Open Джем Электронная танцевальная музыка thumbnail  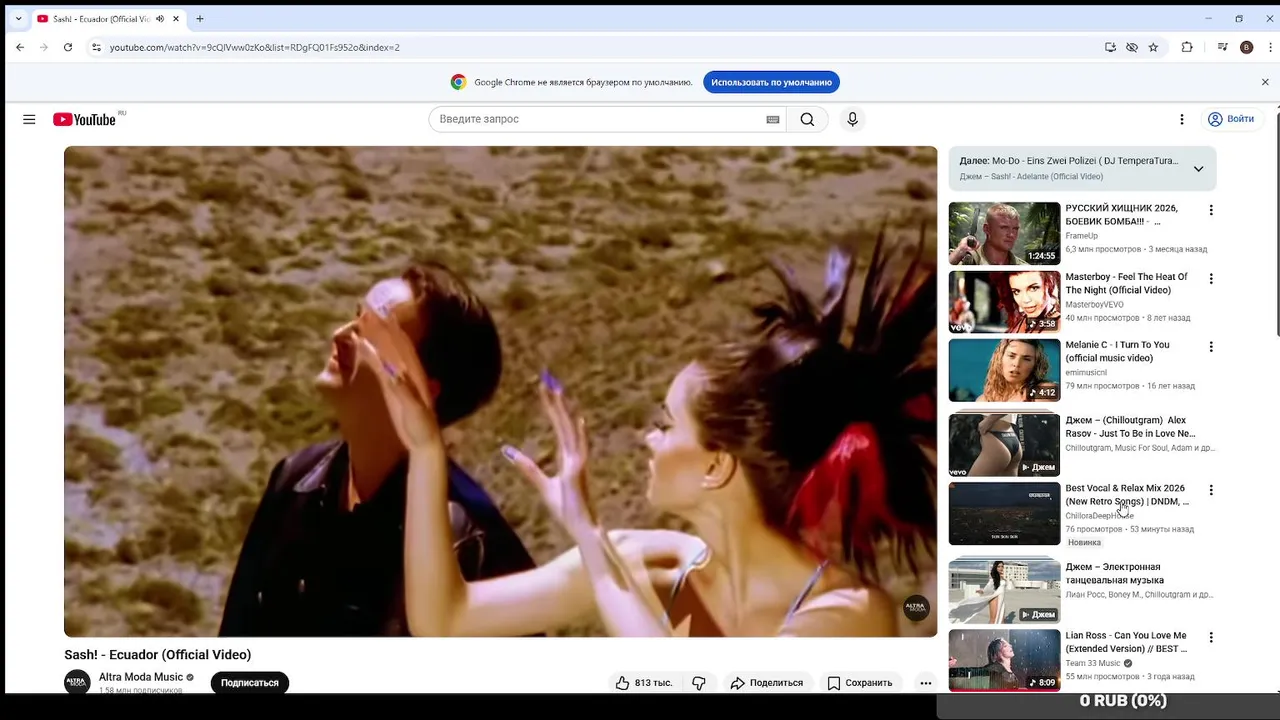tap(1004, 592)
